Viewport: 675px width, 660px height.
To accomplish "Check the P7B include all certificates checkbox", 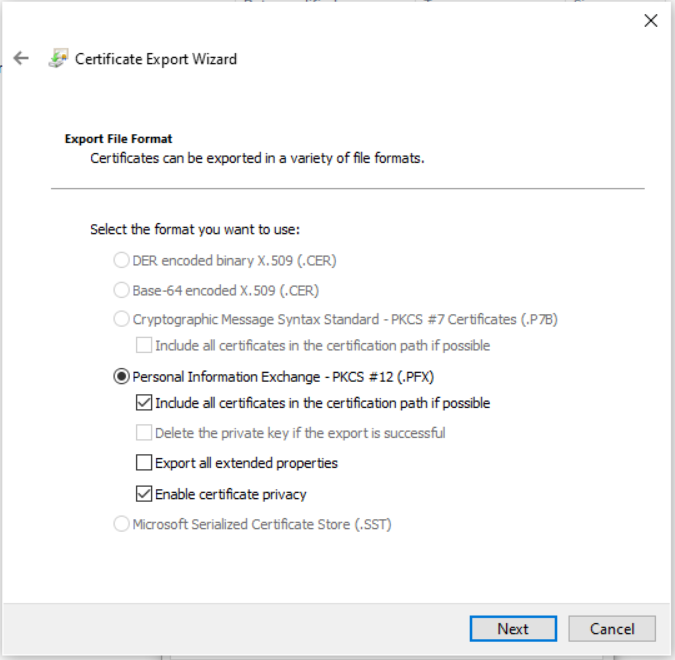I will tap(144, 346).
